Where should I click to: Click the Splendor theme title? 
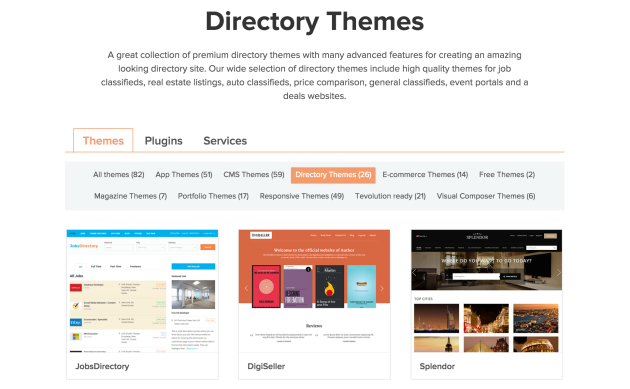click(x=437, y=366)
